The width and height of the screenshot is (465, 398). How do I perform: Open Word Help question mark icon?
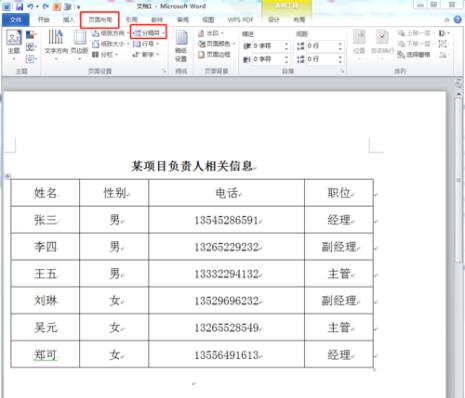click(x=458, y=20)
